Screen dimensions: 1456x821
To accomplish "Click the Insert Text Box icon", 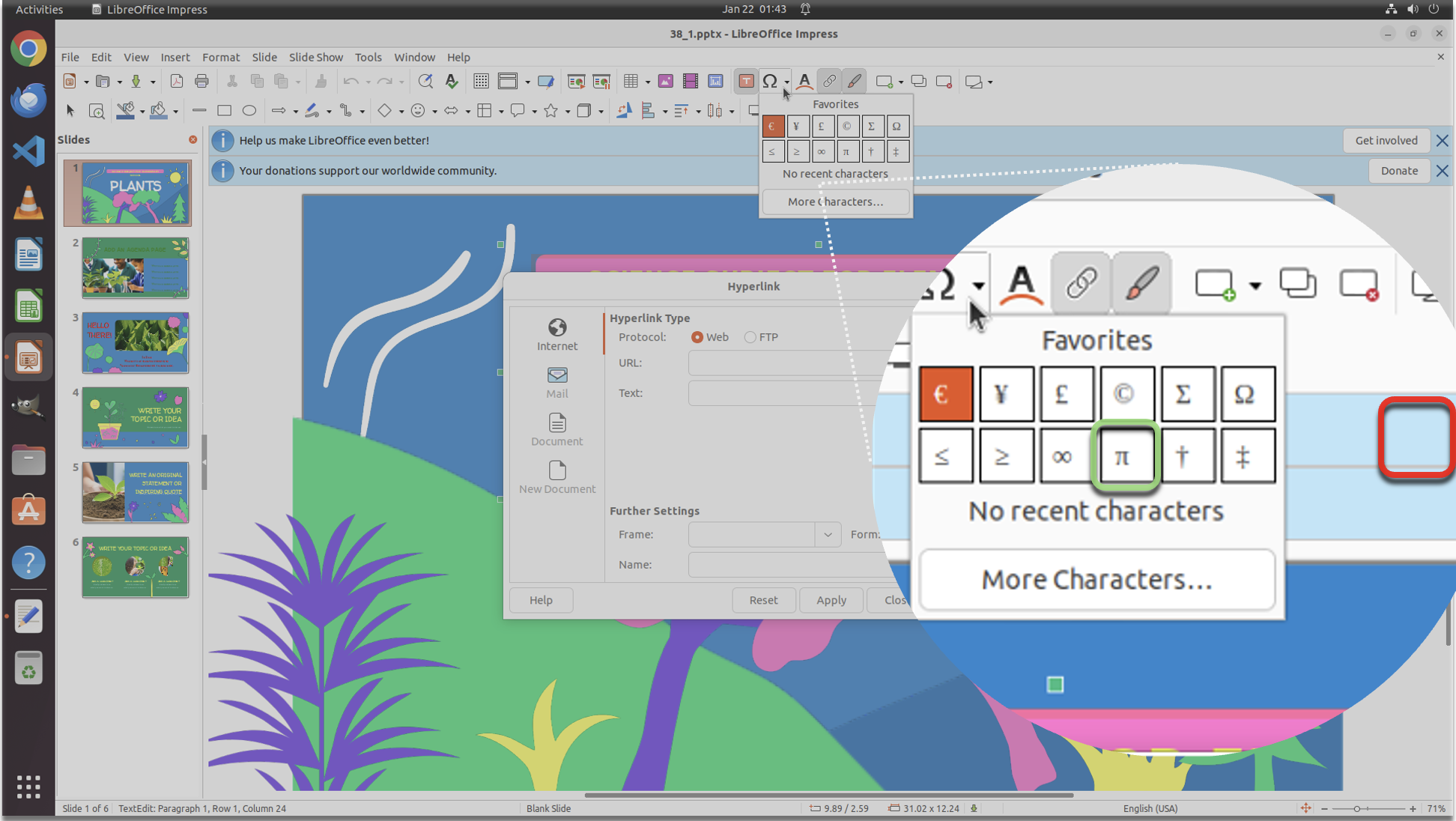I will coord(746,81).
